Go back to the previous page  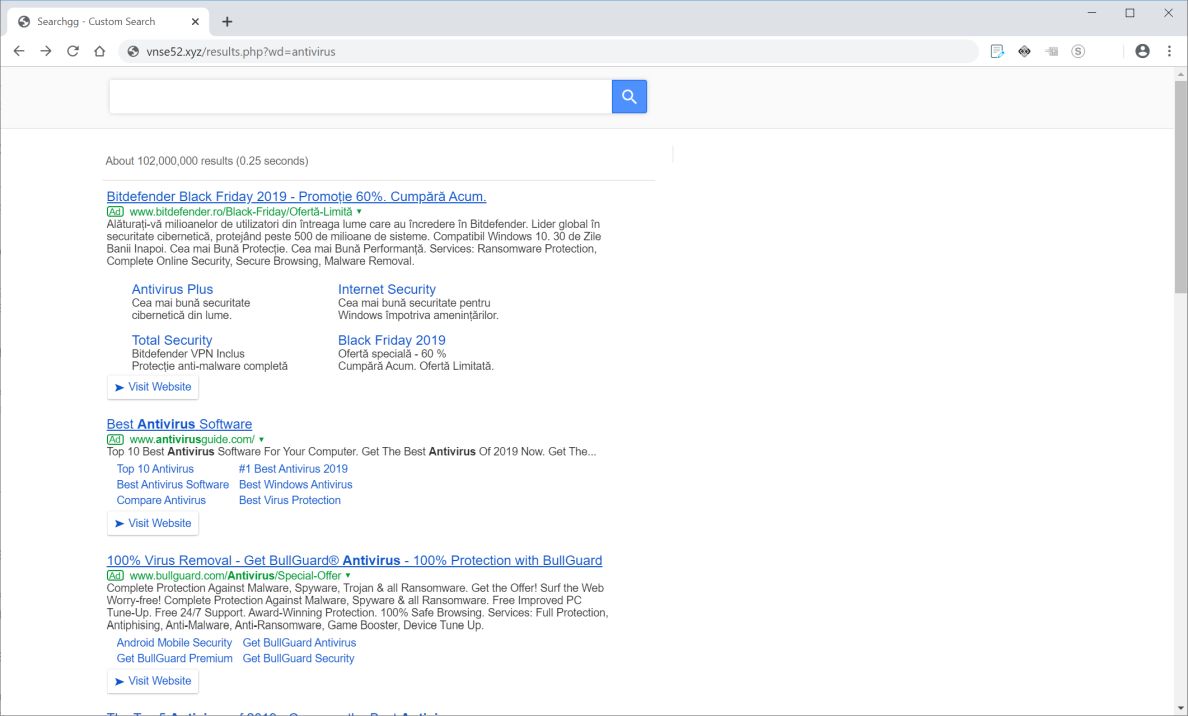(19, 51)
